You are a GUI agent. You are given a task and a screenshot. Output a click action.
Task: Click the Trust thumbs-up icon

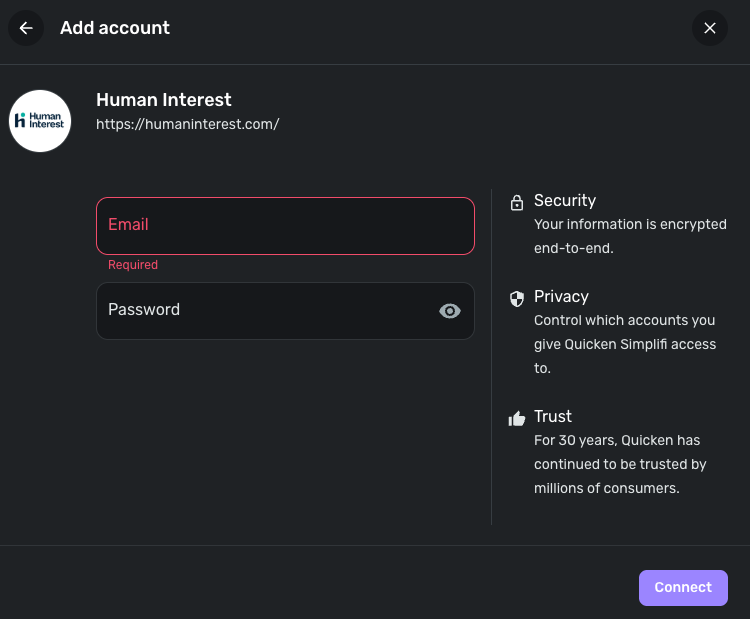click(517, 418)
